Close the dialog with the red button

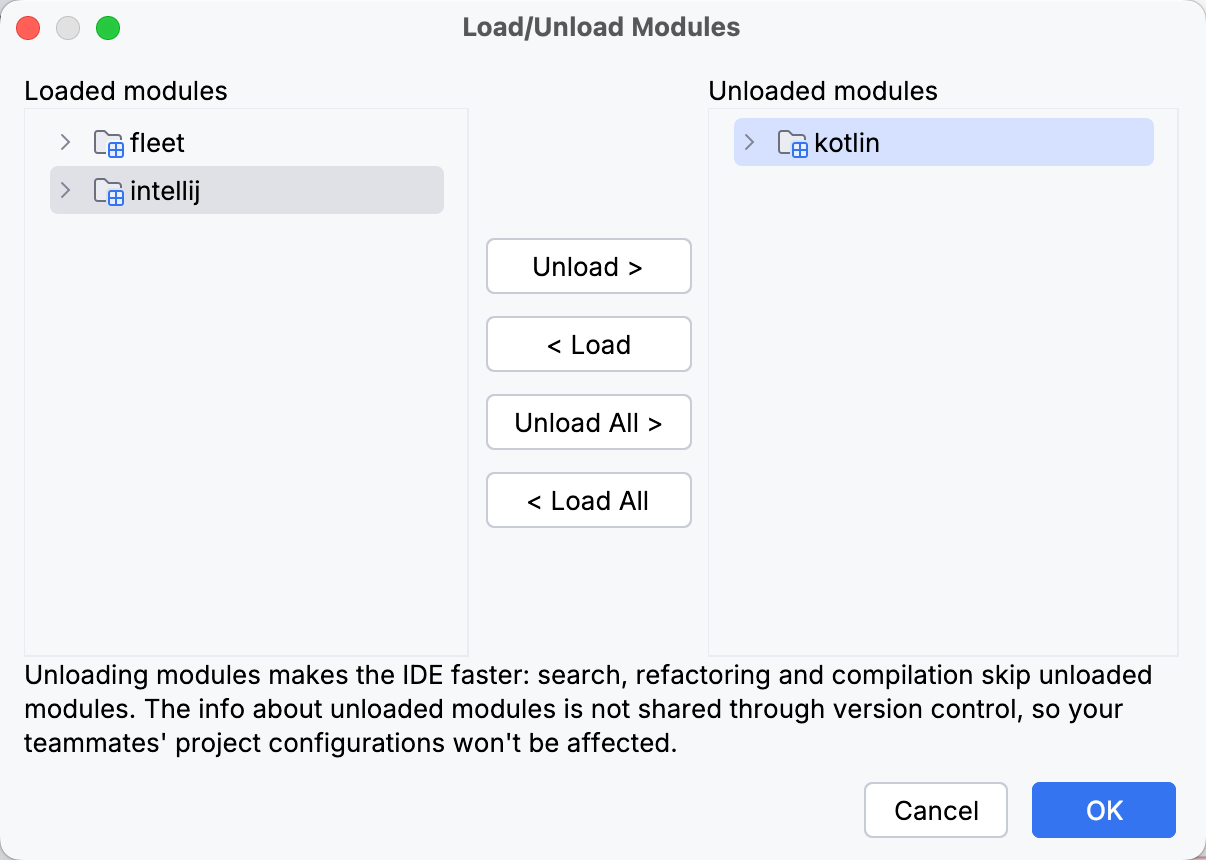(28, 28)
